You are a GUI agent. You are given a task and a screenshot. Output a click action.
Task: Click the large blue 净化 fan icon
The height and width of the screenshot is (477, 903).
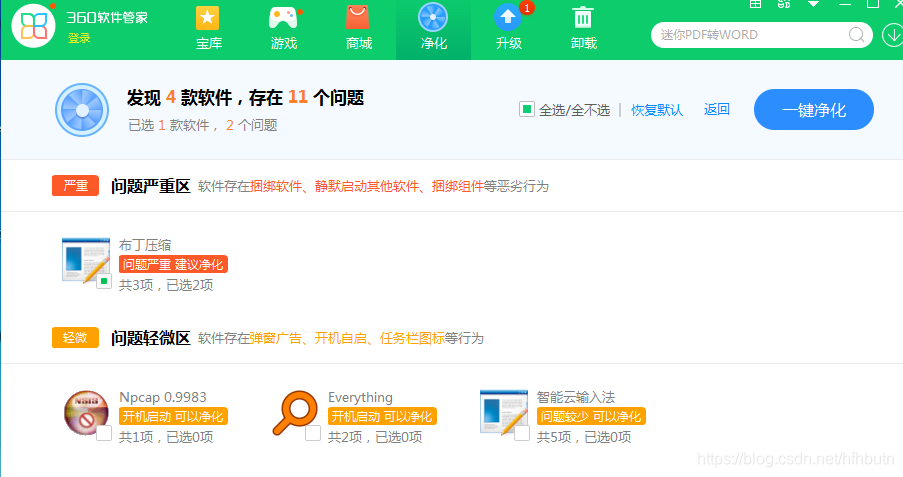coord(82,110)
